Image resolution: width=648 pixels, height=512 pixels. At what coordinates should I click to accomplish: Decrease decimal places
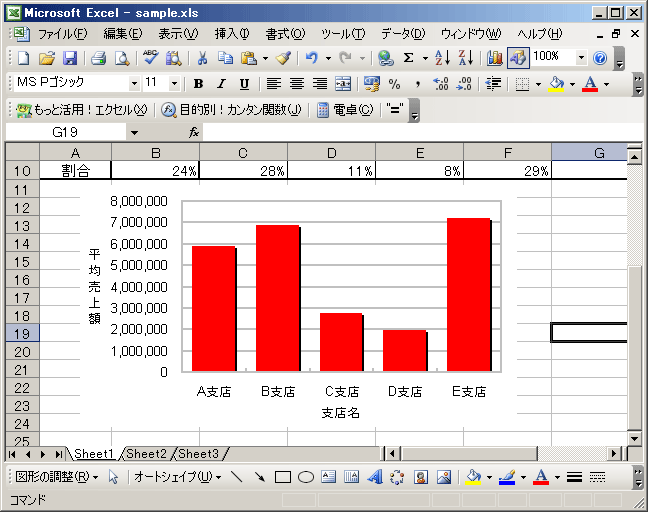click(464, 84)
